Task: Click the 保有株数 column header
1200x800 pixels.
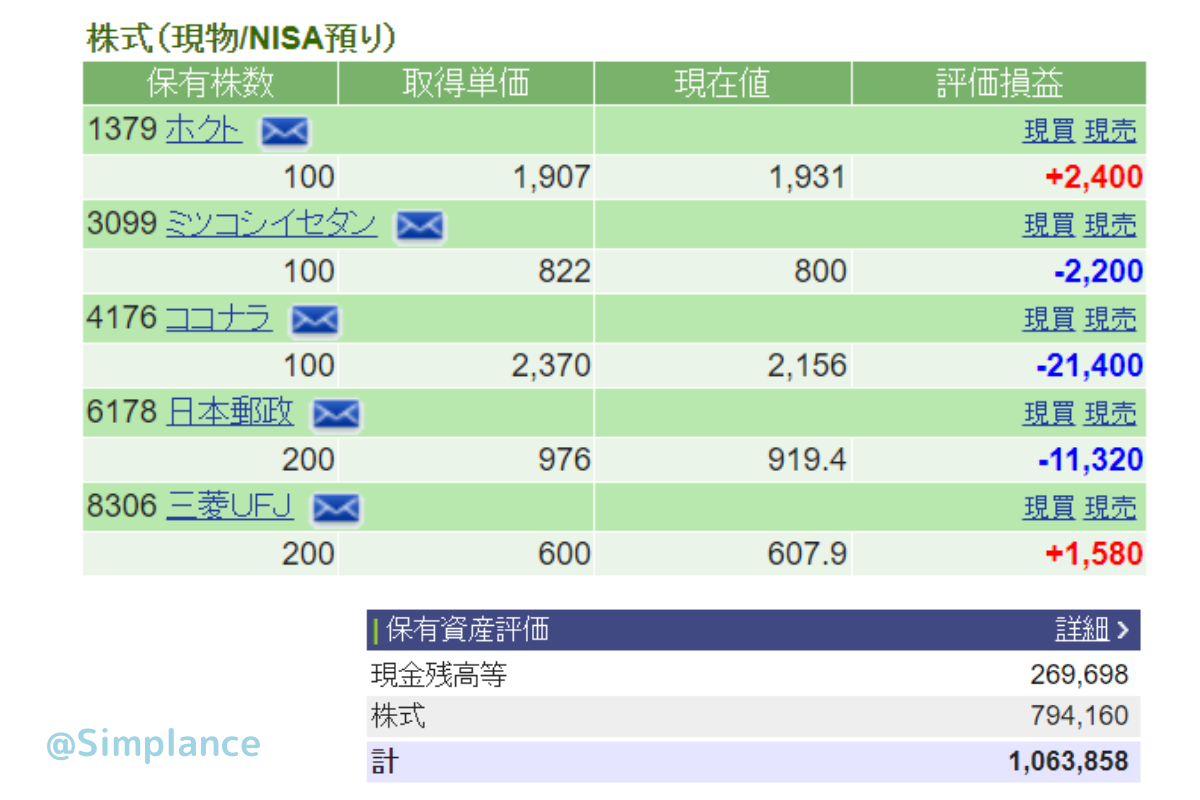Action: tap(210, 83)
